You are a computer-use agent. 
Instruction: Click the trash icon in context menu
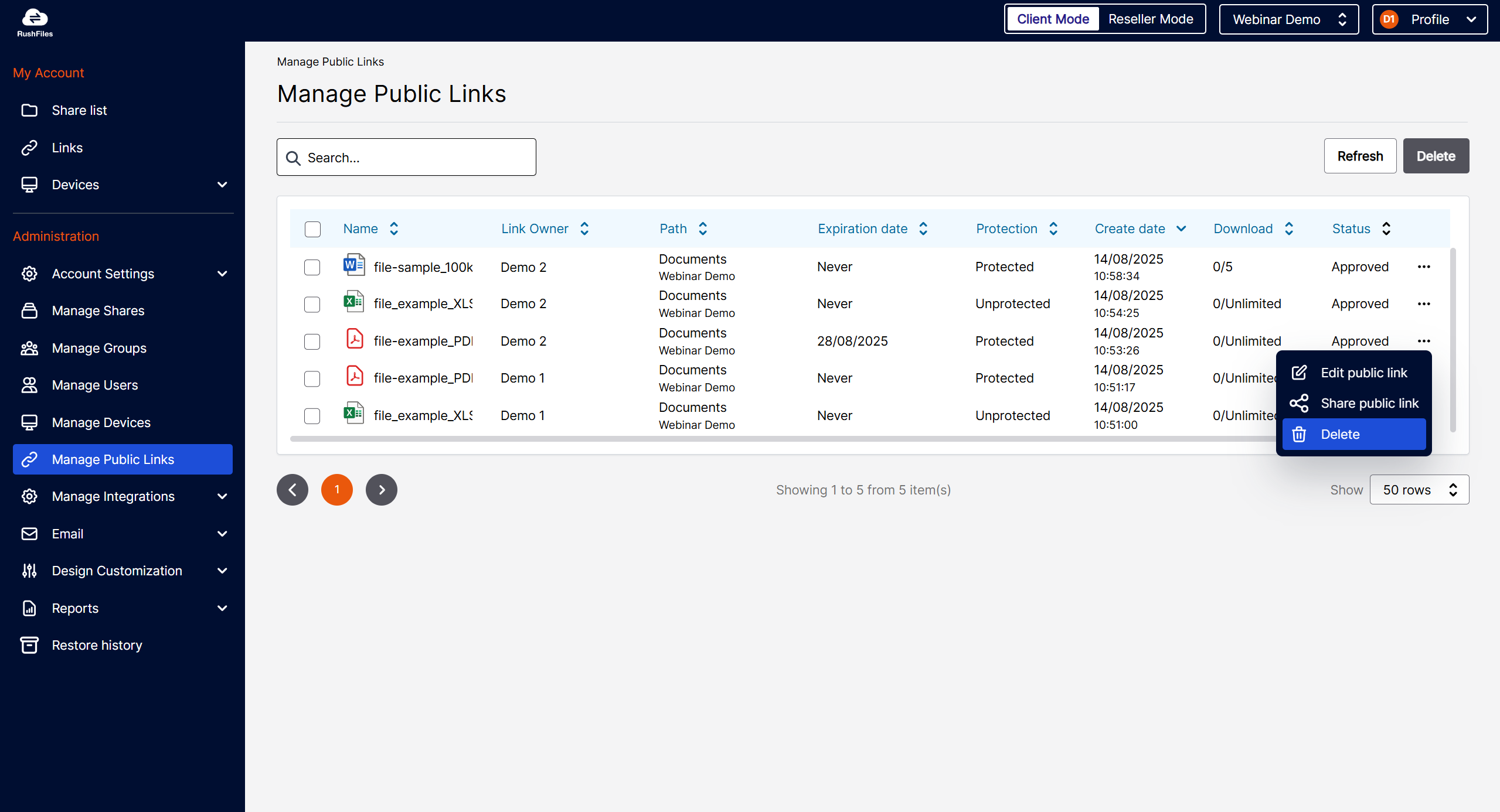click(x=1299, y=434)
